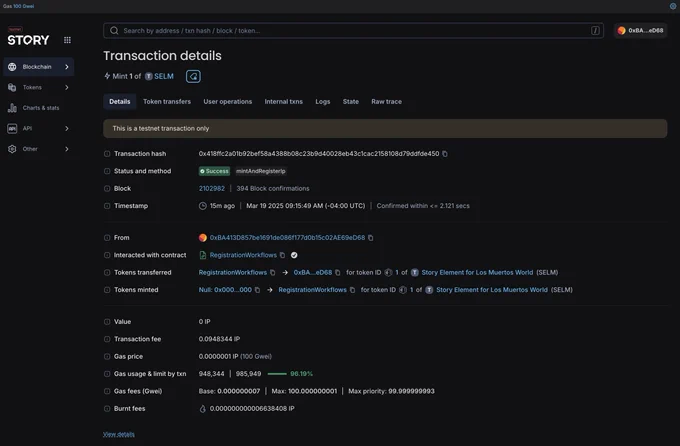Viewport: 680px width, 446px height.
Task: Click info icon beside Burnt fees label
Action: coord(107,408)
